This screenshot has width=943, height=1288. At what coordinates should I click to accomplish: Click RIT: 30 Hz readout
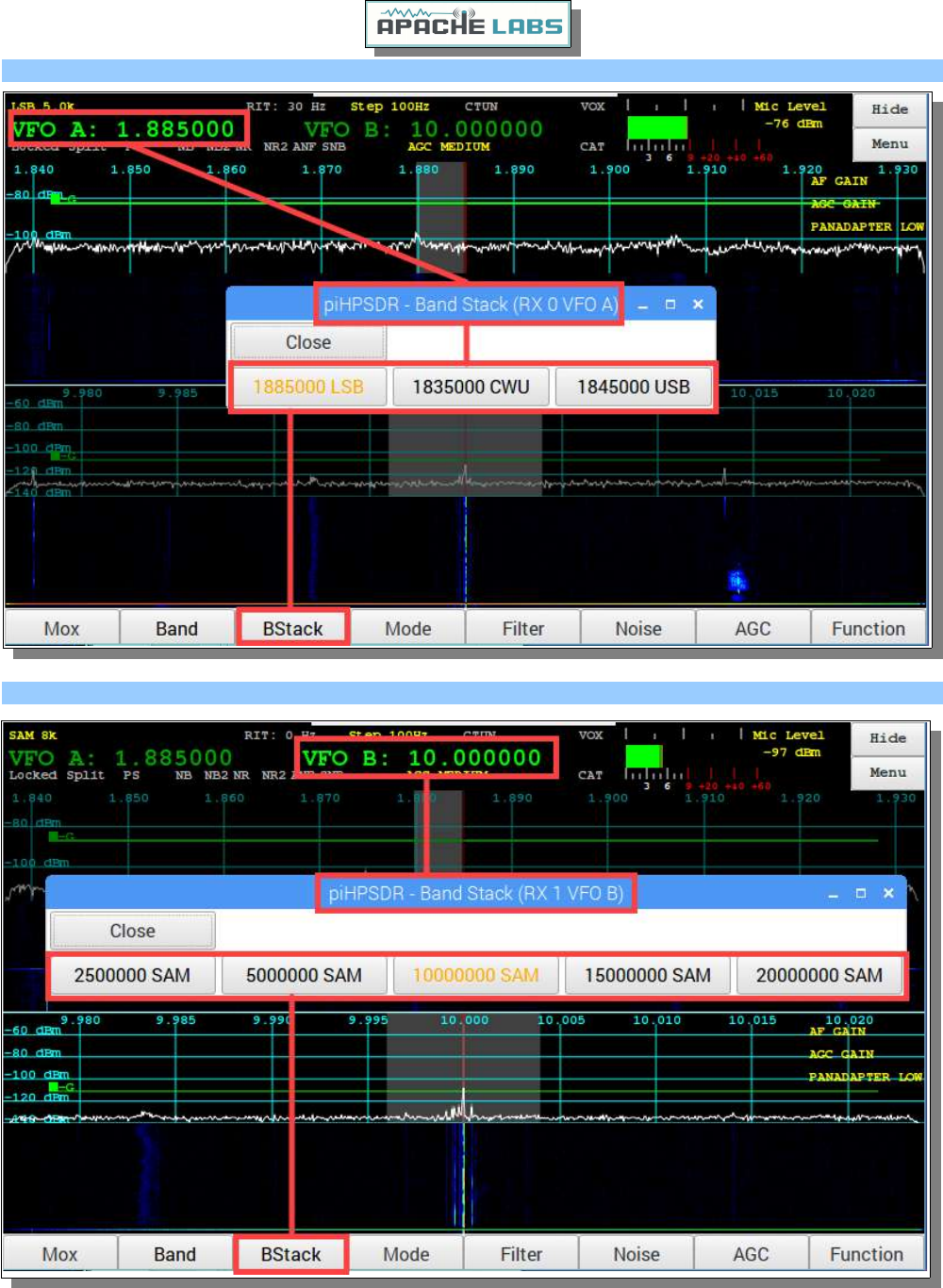click(286, 107)
